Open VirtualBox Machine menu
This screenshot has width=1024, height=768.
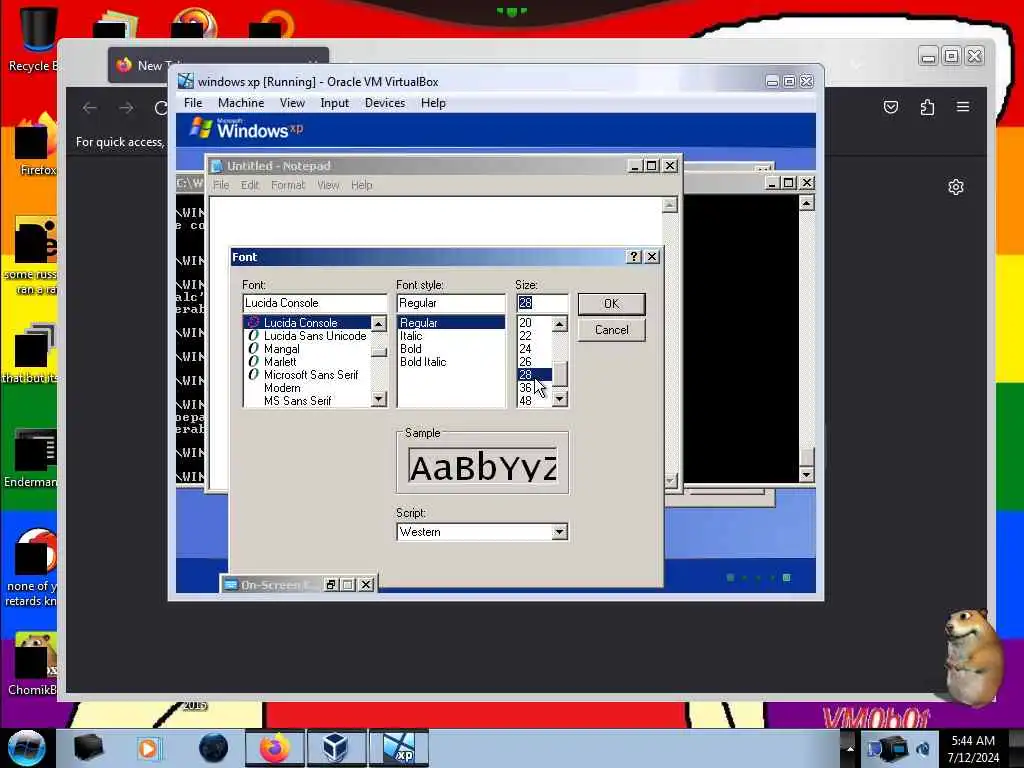pyautogui.click(x=241, y=103)
